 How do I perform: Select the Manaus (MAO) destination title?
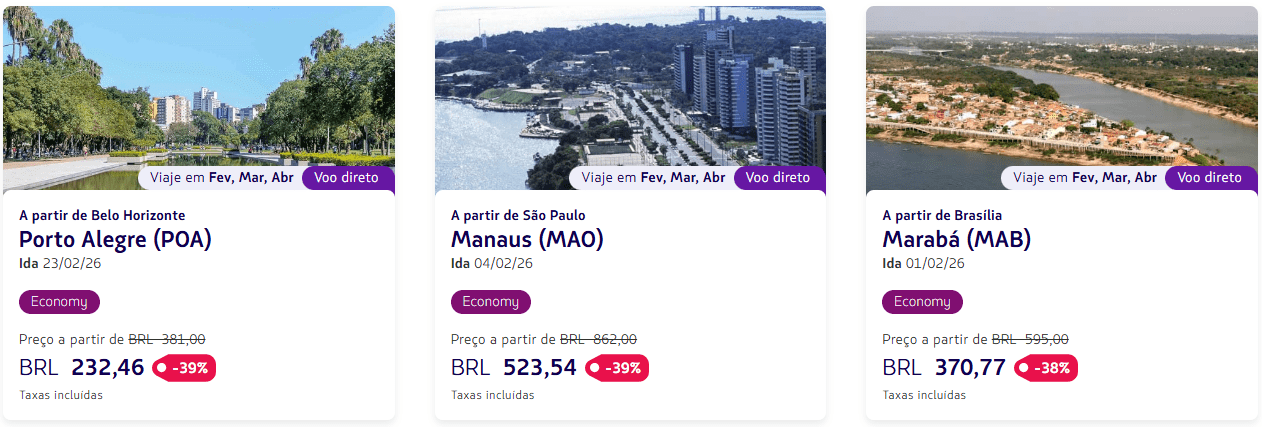click(x=527, y=240)
